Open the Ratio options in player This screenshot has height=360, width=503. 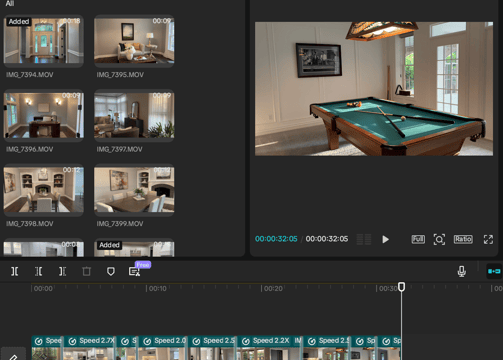[x=463, y=239]
